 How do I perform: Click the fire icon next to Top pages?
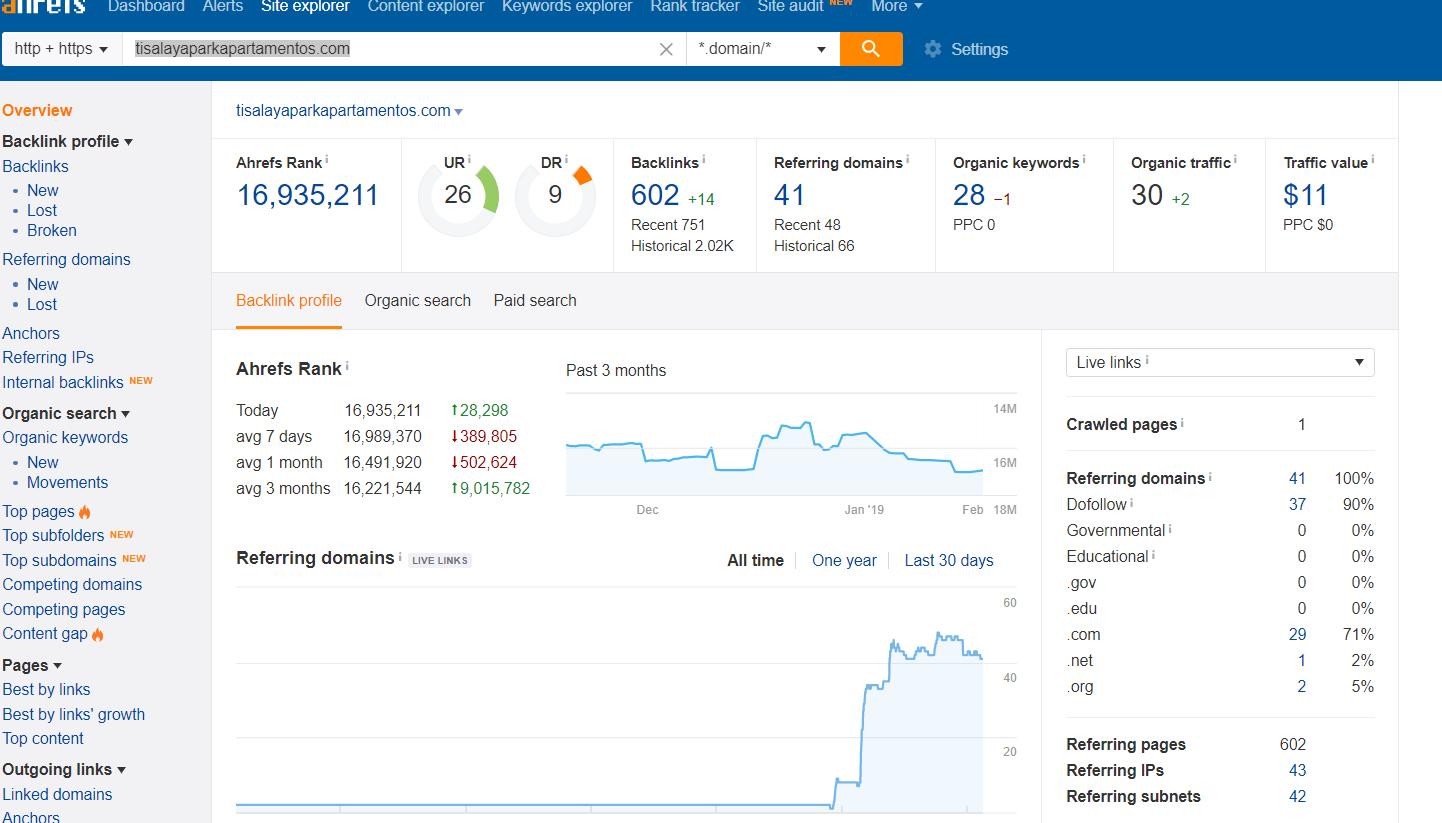pos(85,512)
